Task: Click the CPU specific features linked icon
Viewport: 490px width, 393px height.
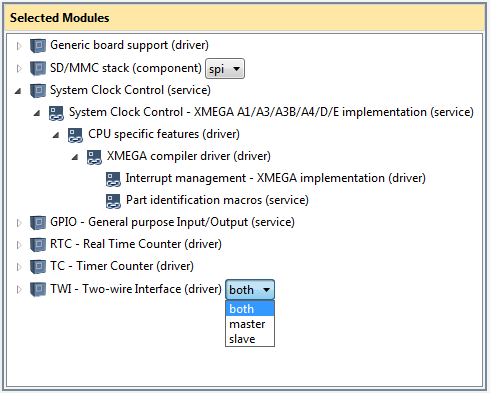Action: click(75, 135)
